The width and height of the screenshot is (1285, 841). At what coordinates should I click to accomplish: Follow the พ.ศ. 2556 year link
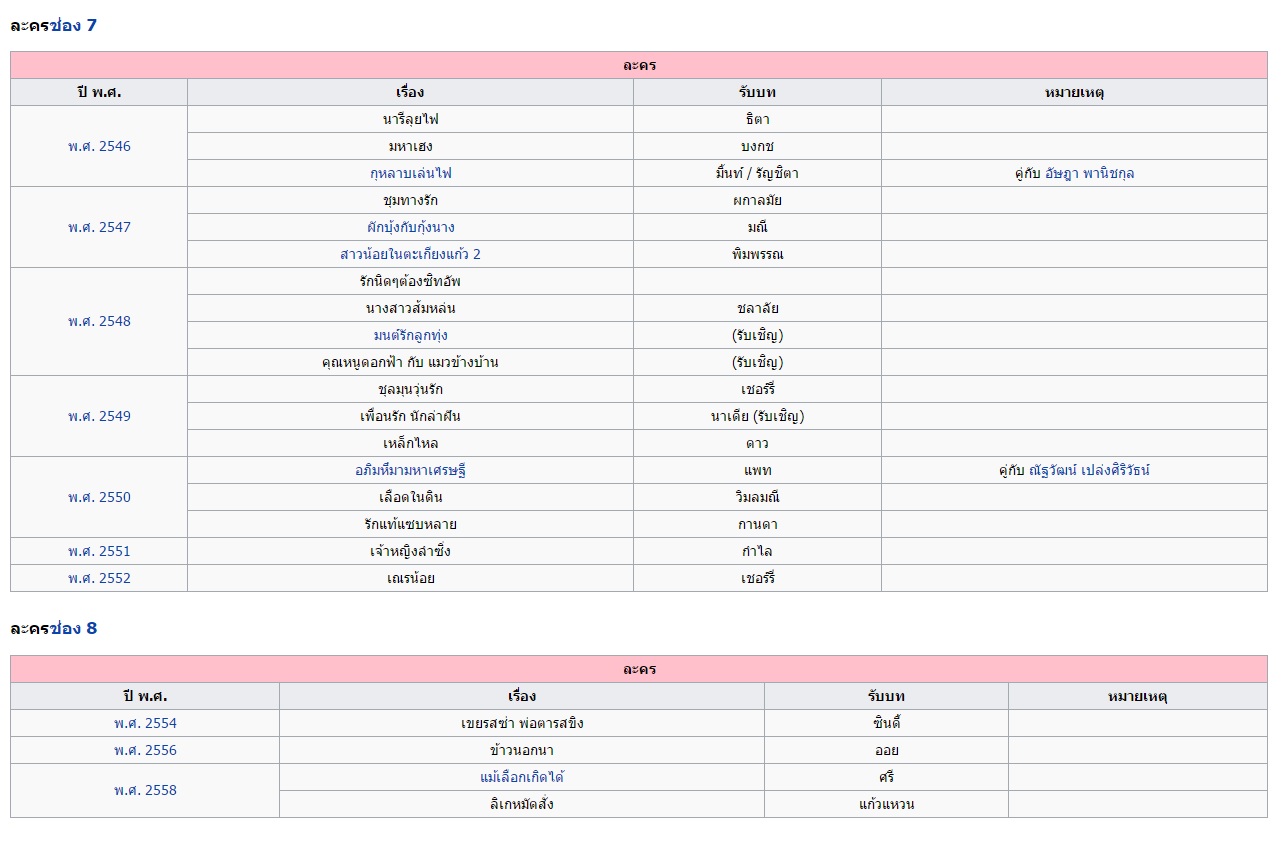pyautogui.click(x=145, y=750)
